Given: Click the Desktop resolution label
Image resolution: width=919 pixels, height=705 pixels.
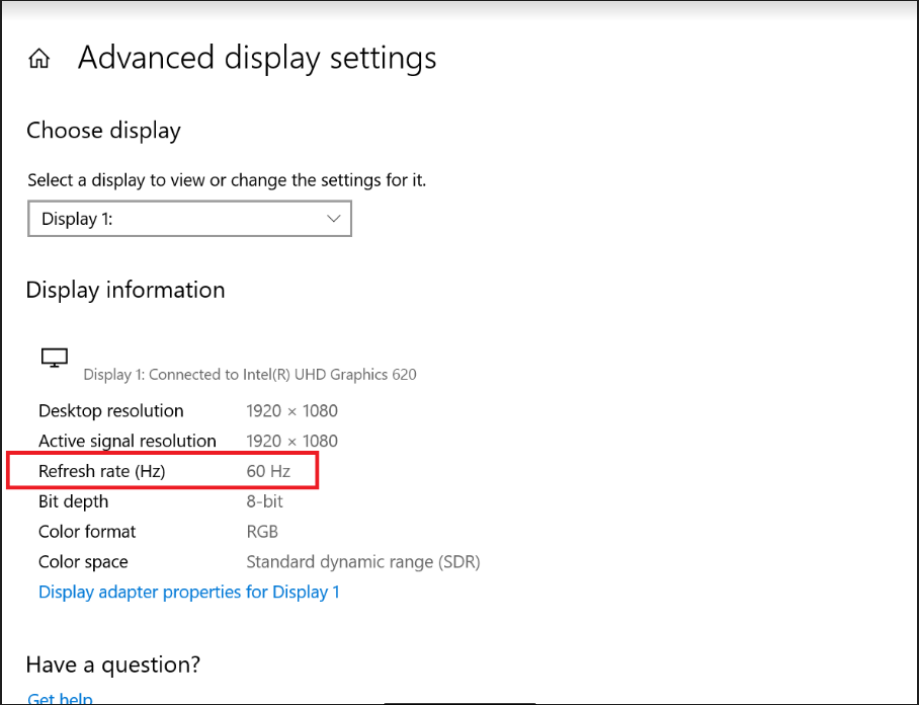Looking at the screenshot, I should [x=111, y=411].
